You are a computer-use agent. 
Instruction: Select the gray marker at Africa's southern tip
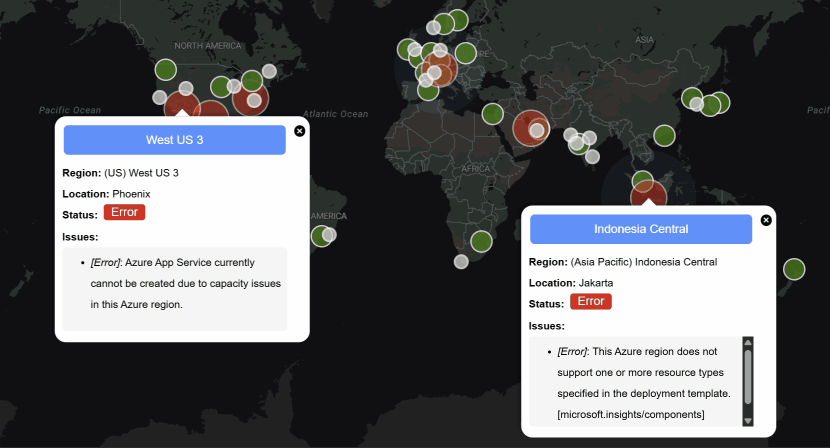(x=461, y=262)
